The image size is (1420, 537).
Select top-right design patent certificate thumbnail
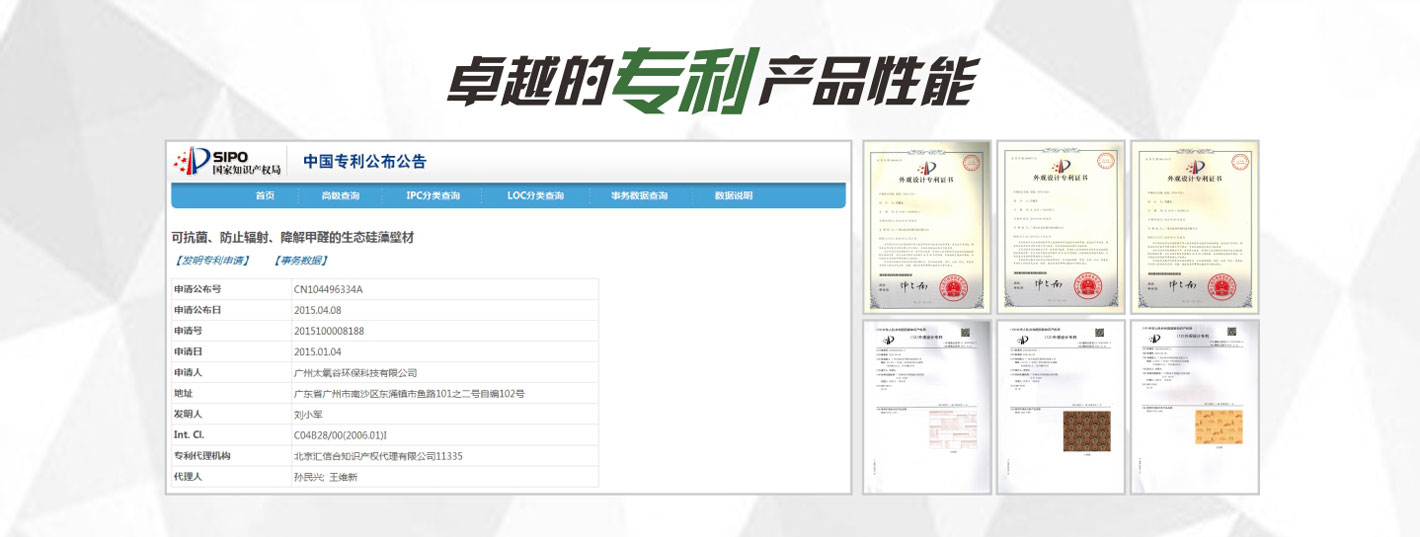click(x=1194, y=227)
